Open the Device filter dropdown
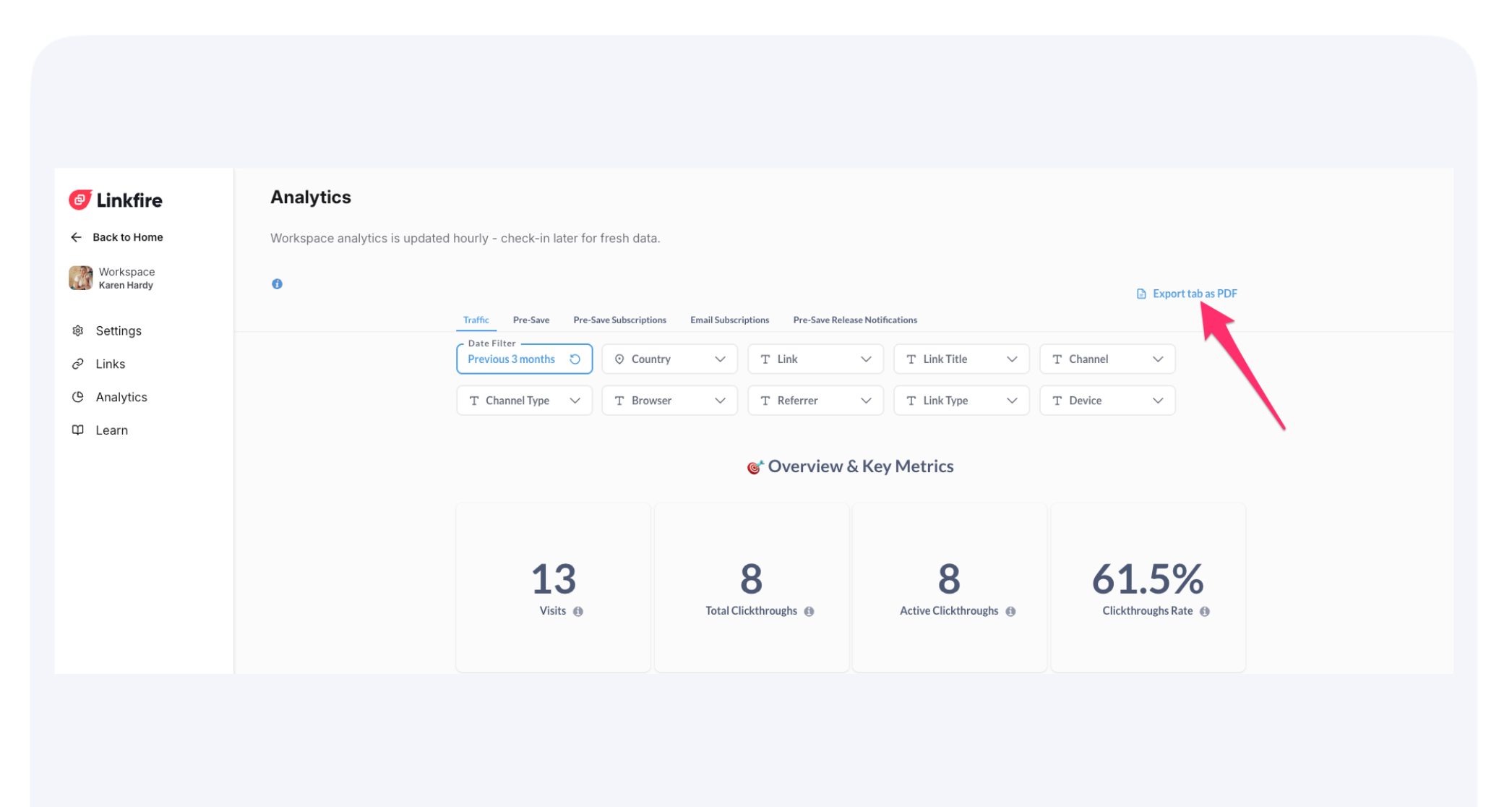The height and width of the screenshot is (807, 1512). pyautogui.click(x=1107, y=401)
